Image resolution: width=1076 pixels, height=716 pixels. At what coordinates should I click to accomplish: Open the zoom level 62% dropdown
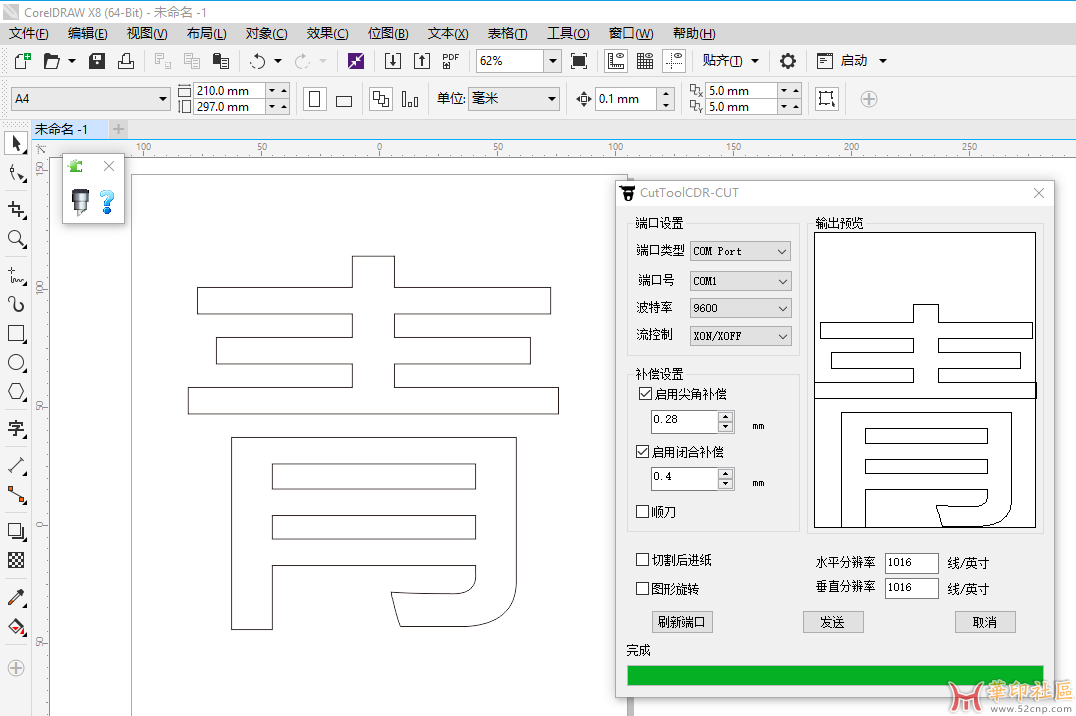[x=552, y=61]
